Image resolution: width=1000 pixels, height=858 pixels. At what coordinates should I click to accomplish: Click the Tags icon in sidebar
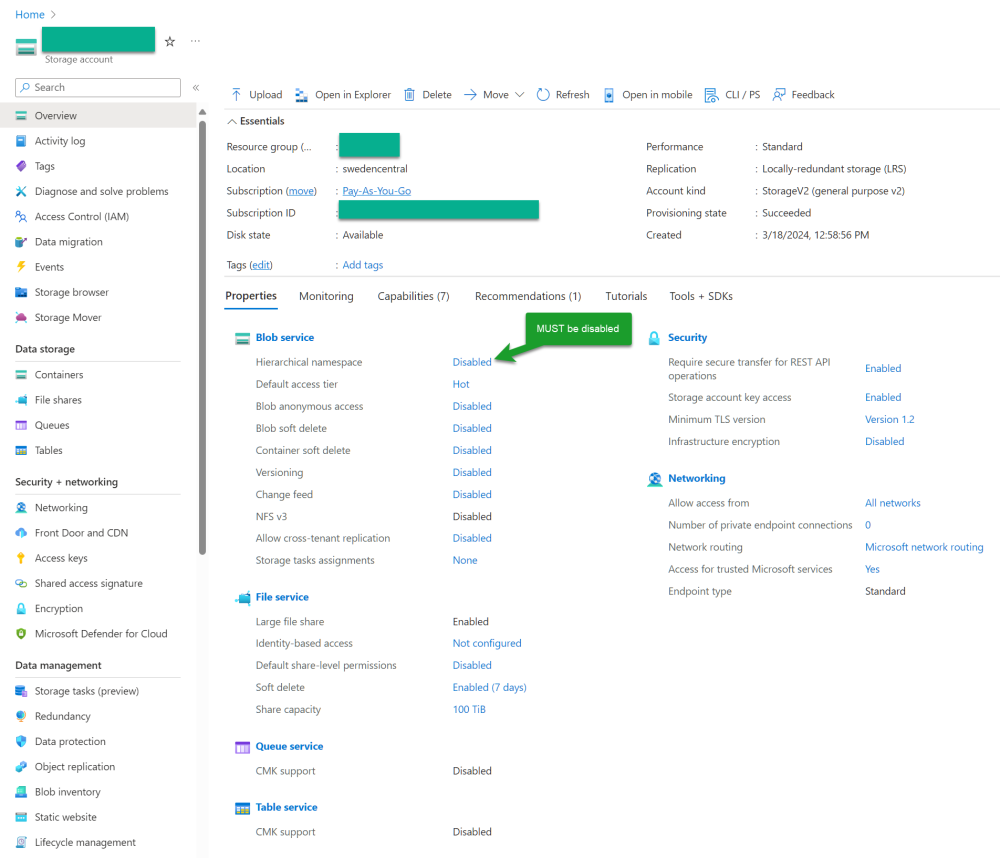(21, 166)
